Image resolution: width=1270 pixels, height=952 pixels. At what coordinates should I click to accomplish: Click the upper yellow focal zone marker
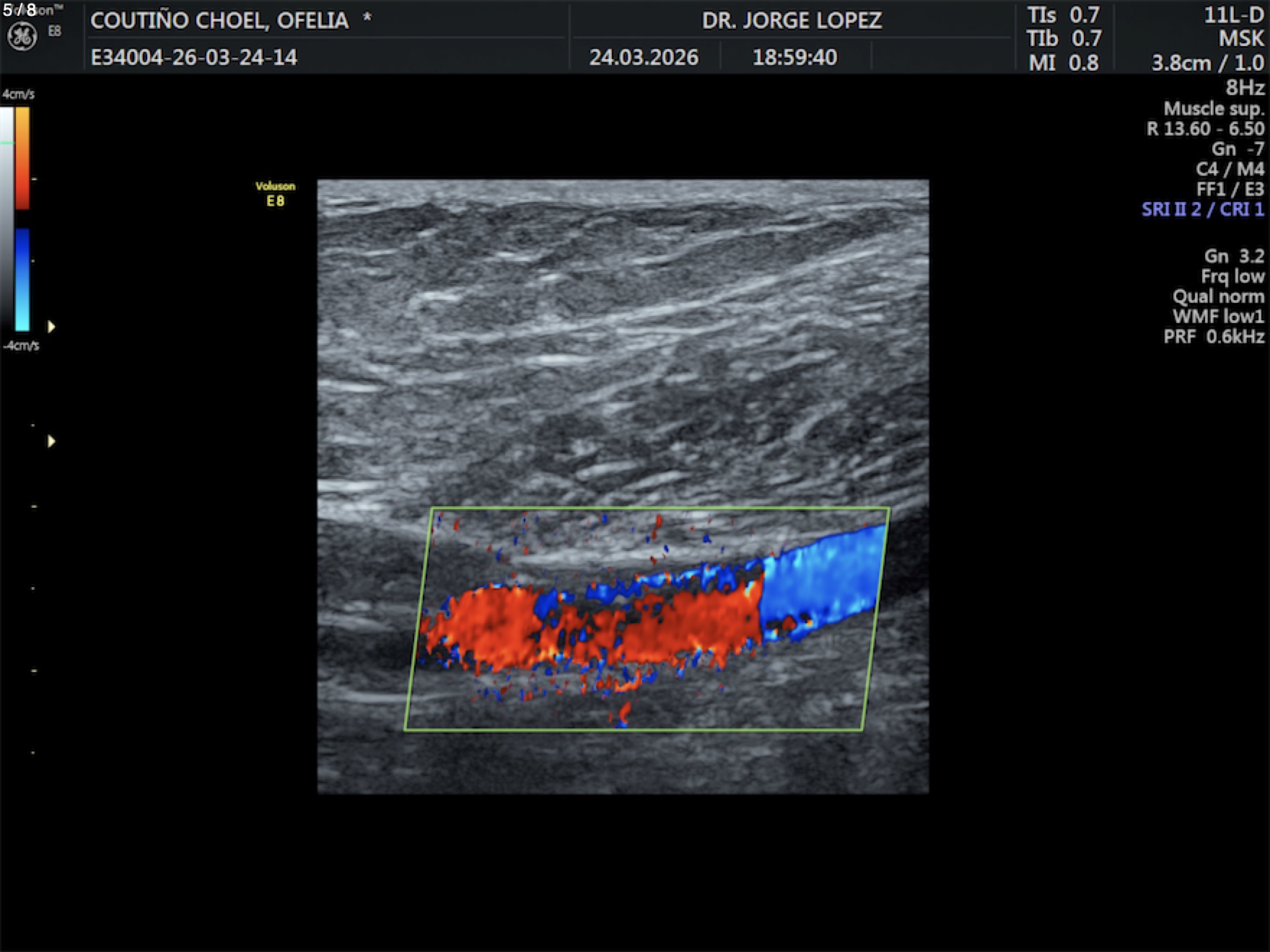point(51,327)
